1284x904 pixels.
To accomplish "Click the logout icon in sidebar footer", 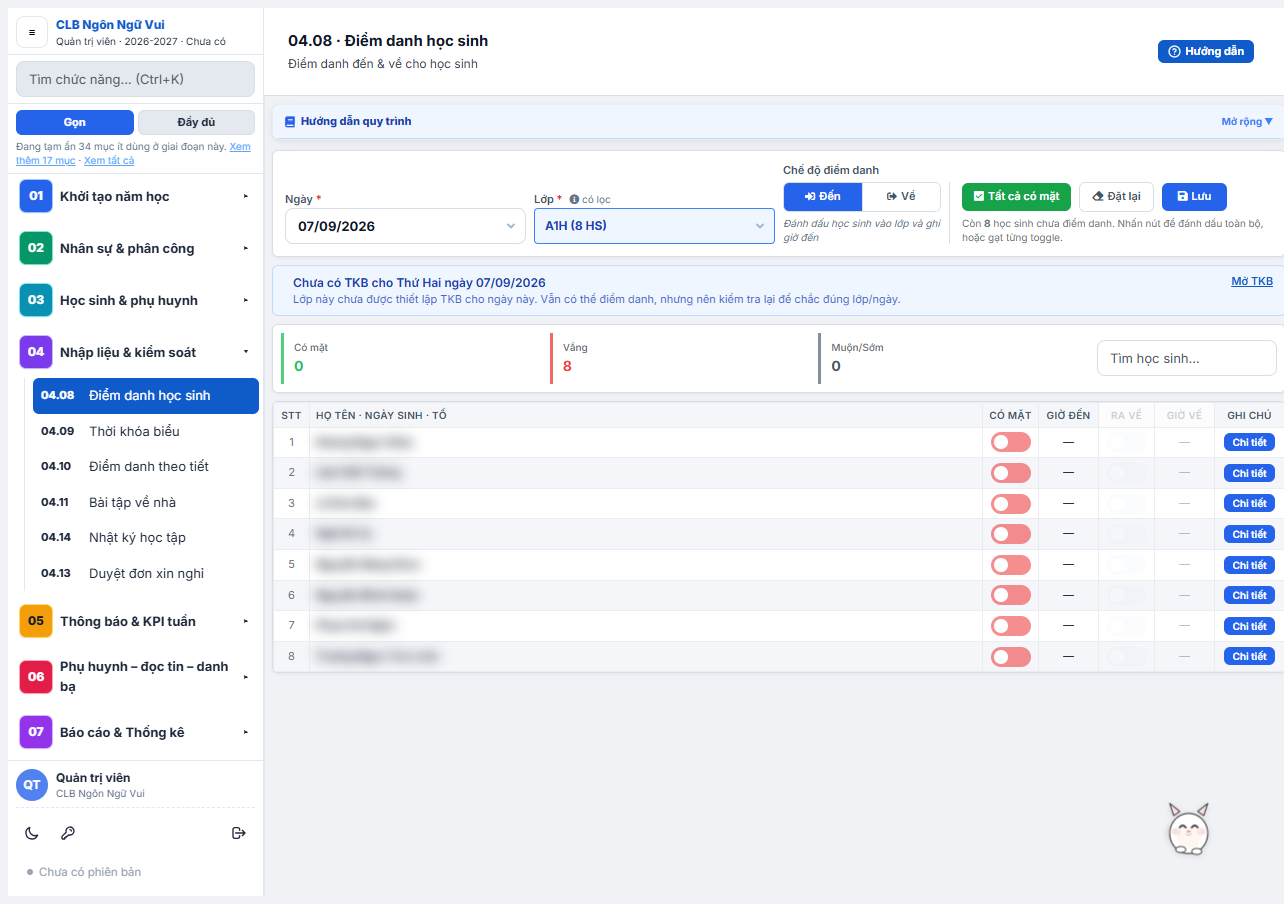I will click(238, 833).
